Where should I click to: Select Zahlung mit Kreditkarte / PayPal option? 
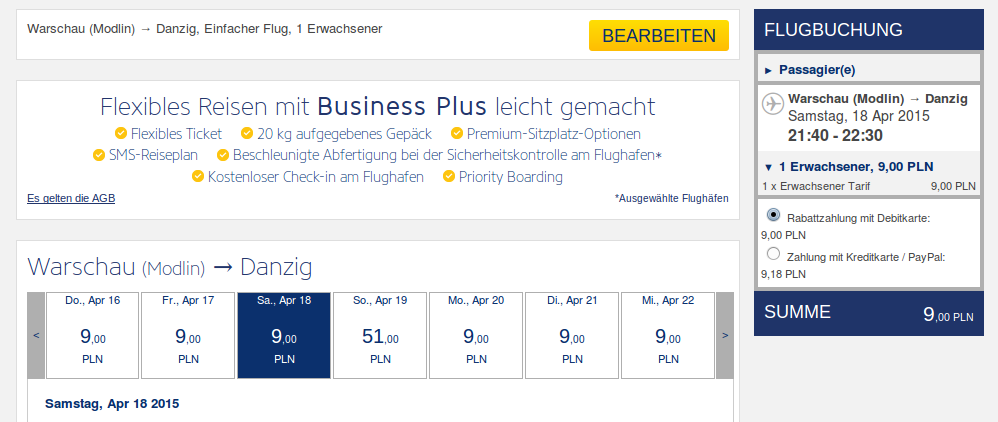[x=773, y=254]
